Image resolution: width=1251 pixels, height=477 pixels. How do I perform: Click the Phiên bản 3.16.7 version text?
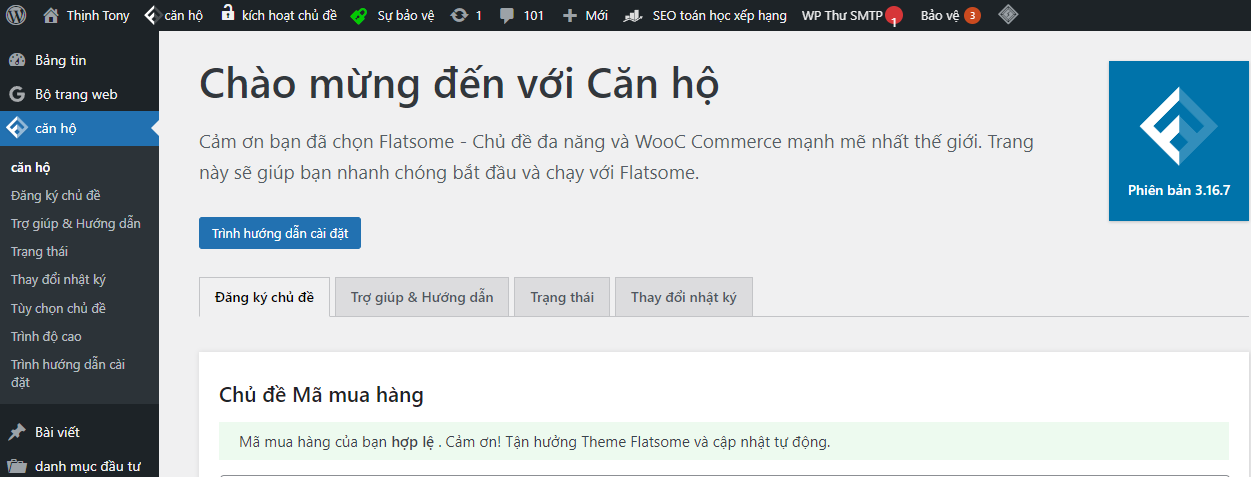tap(1179, 190)
